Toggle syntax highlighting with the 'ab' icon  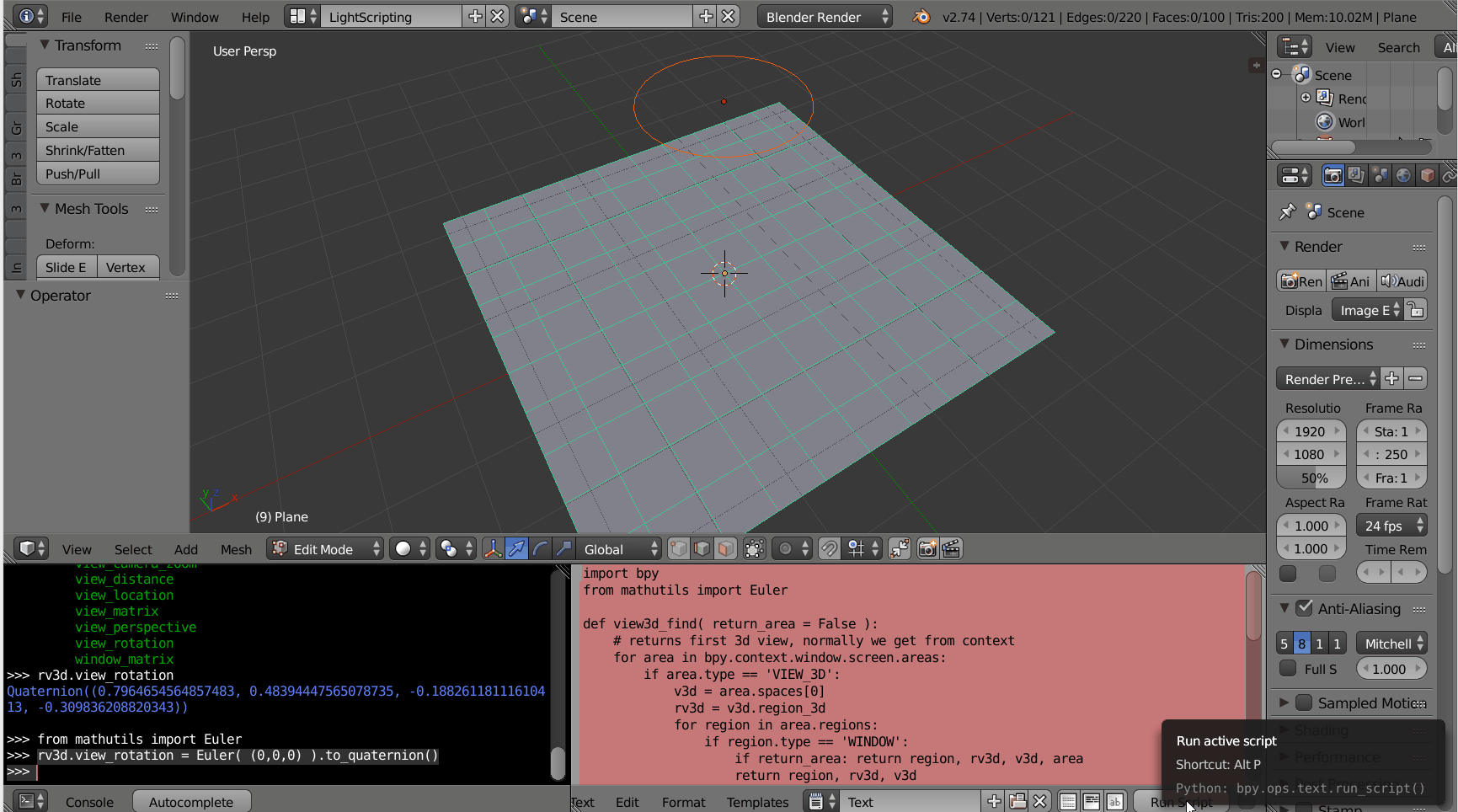click(x=1114, y=801)
